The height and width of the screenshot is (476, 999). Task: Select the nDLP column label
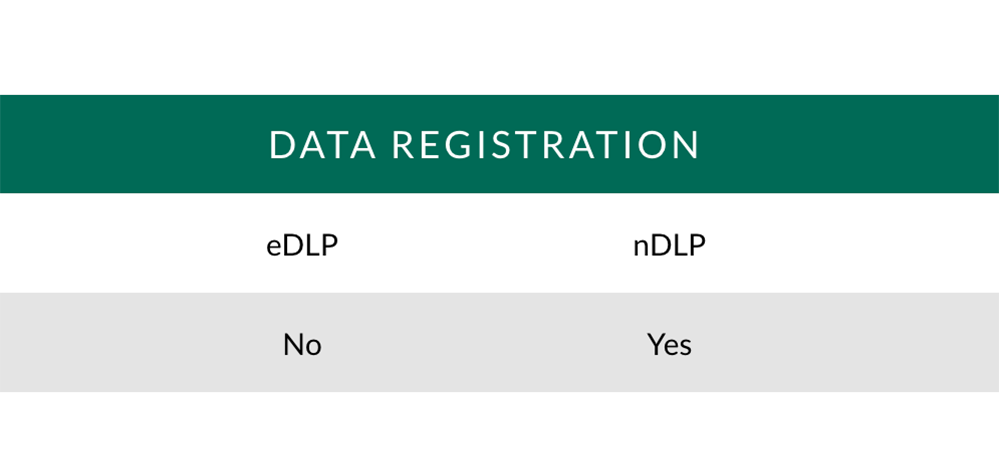tap(670, 245)
